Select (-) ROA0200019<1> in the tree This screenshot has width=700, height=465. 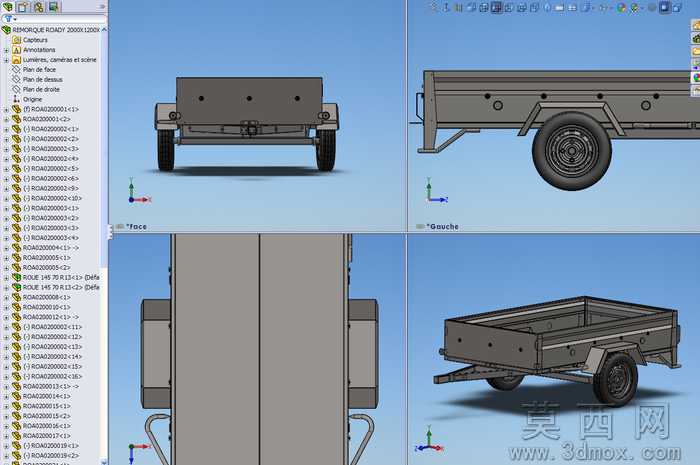(x=51, y=446)
